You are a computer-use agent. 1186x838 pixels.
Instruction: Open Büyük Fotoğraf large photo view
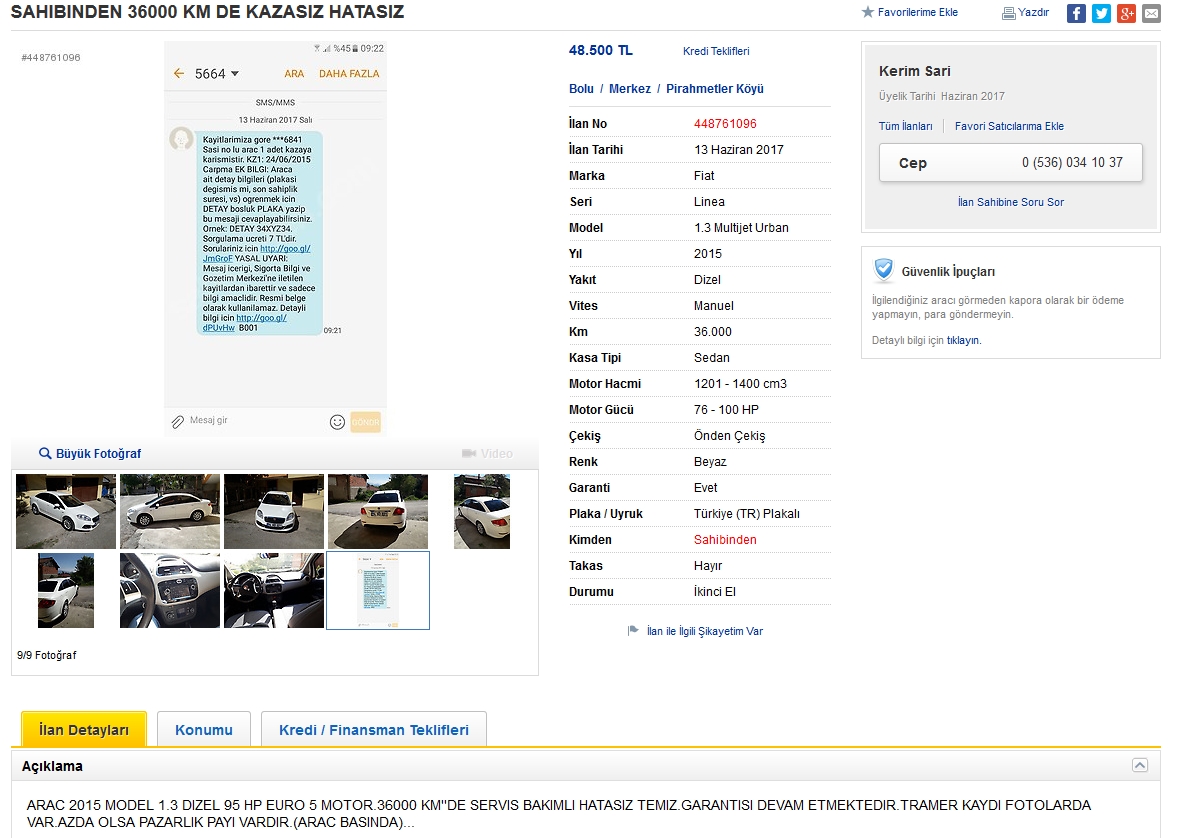click(x=90, y=454)
